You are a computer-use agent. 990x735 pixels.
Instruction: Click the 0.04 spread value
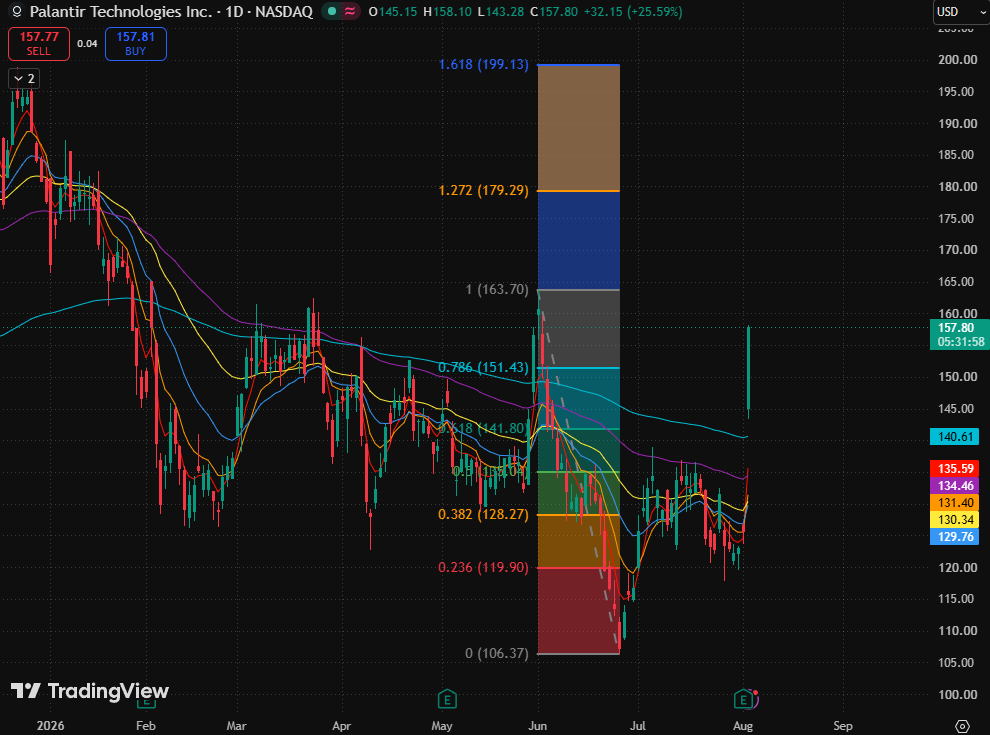(x=87, y=44)
